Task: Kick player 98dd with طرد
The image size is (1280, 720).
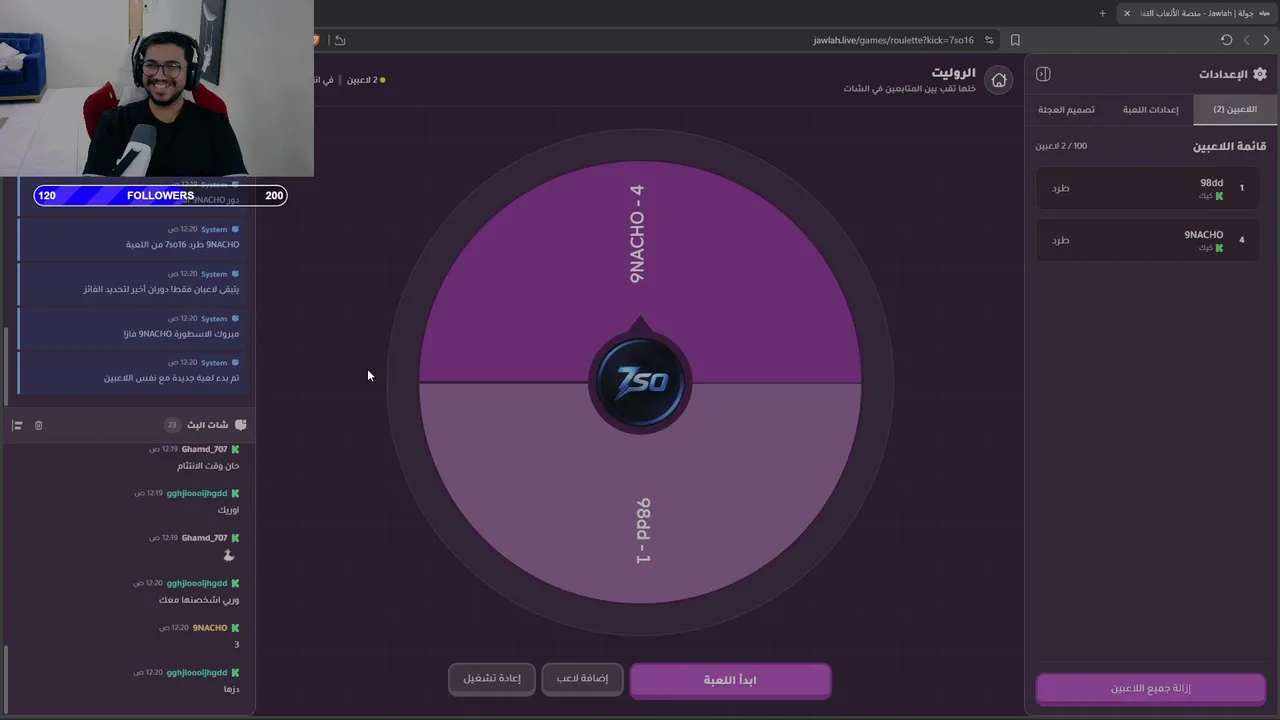Action: pyautogui.click(x=1061, y=188)
